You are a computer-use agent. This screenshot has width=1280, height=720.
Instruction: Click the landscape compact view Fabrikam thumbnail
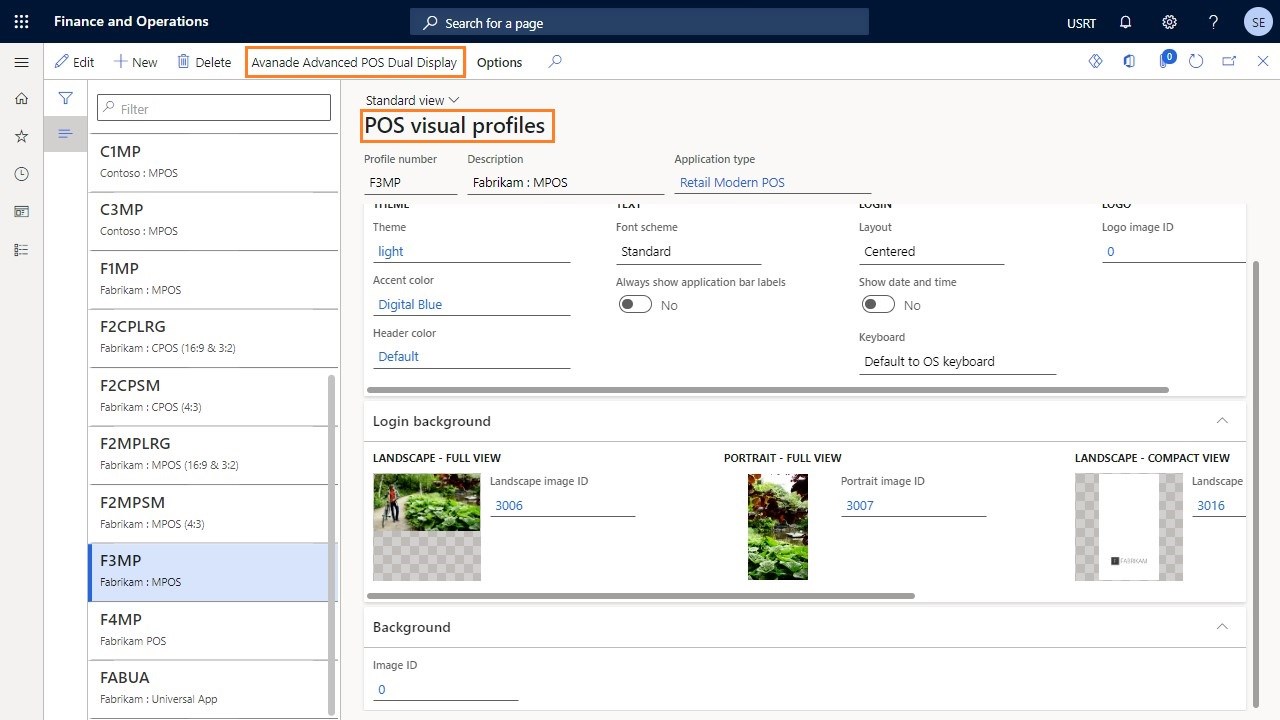point(1129,527)
